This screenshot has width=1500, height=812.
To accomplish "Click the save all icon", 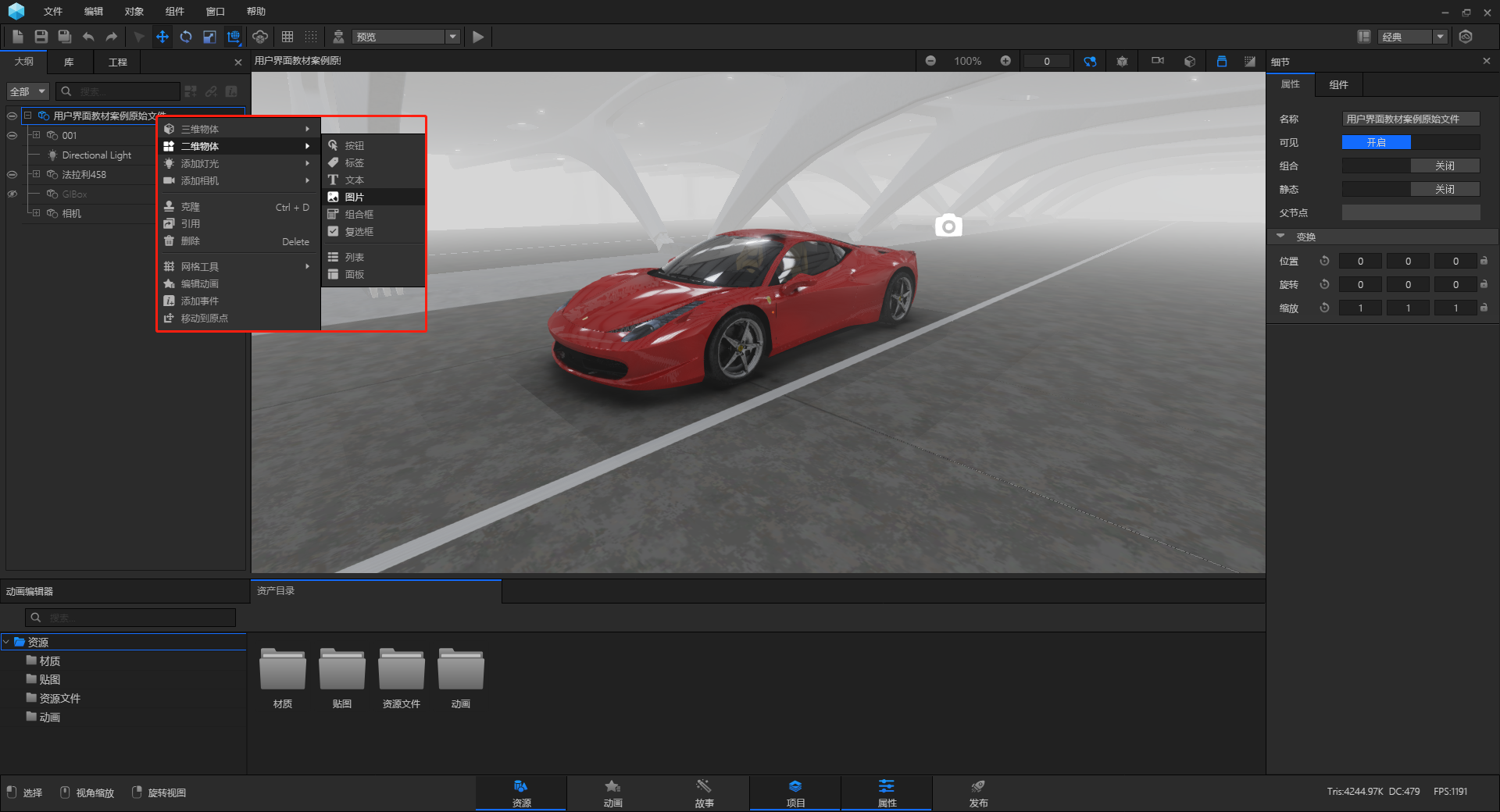I will [x=64, y=37].
